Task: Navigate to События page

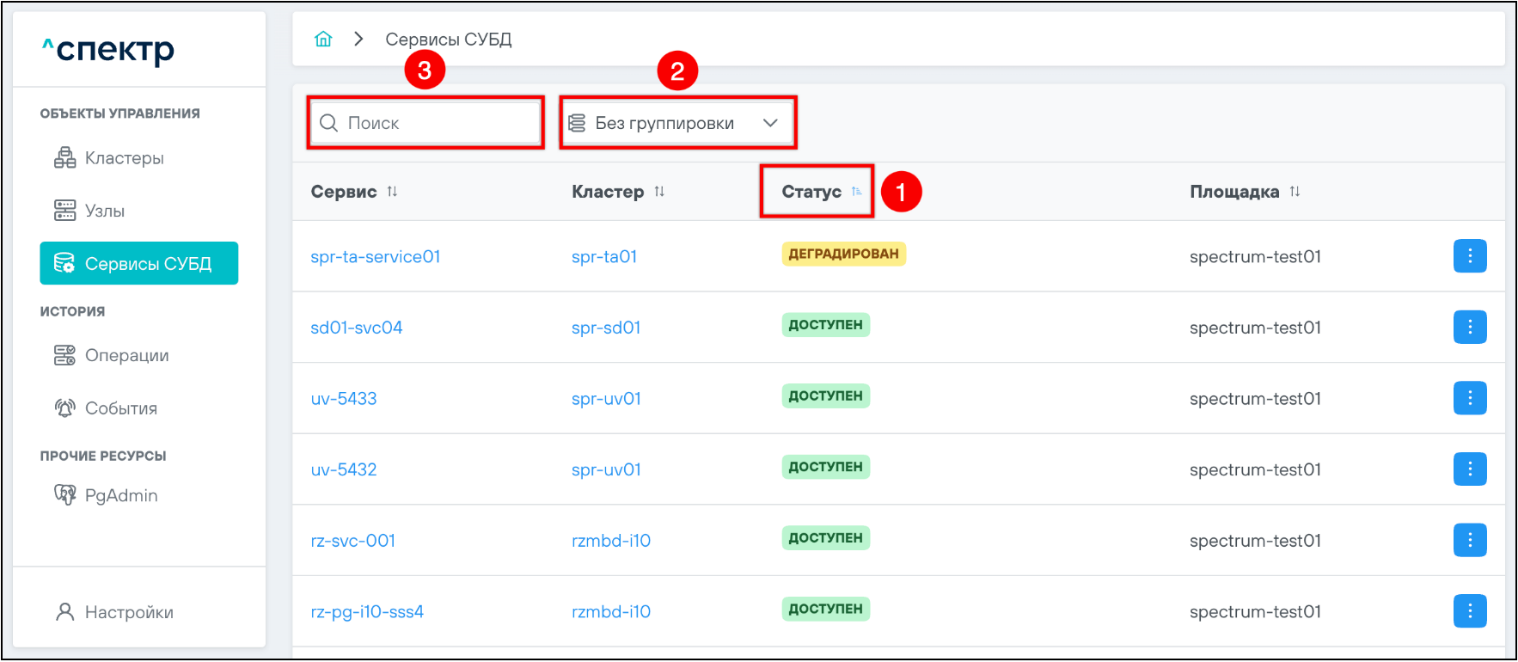Action: pyautogui.click(x=120, y=408)
